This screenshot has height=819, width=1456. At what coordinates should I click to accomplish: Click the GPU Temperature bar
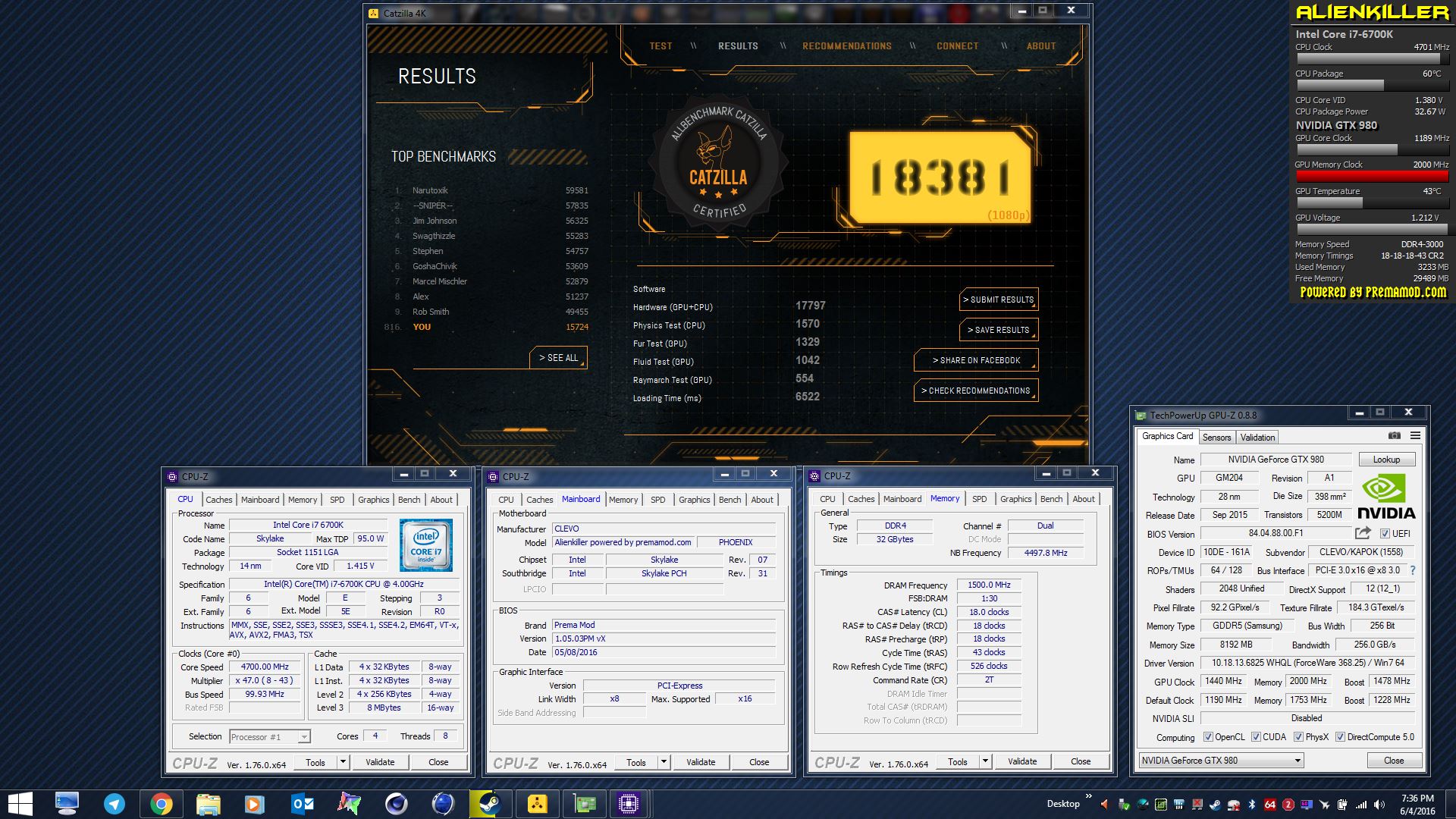1371,202
